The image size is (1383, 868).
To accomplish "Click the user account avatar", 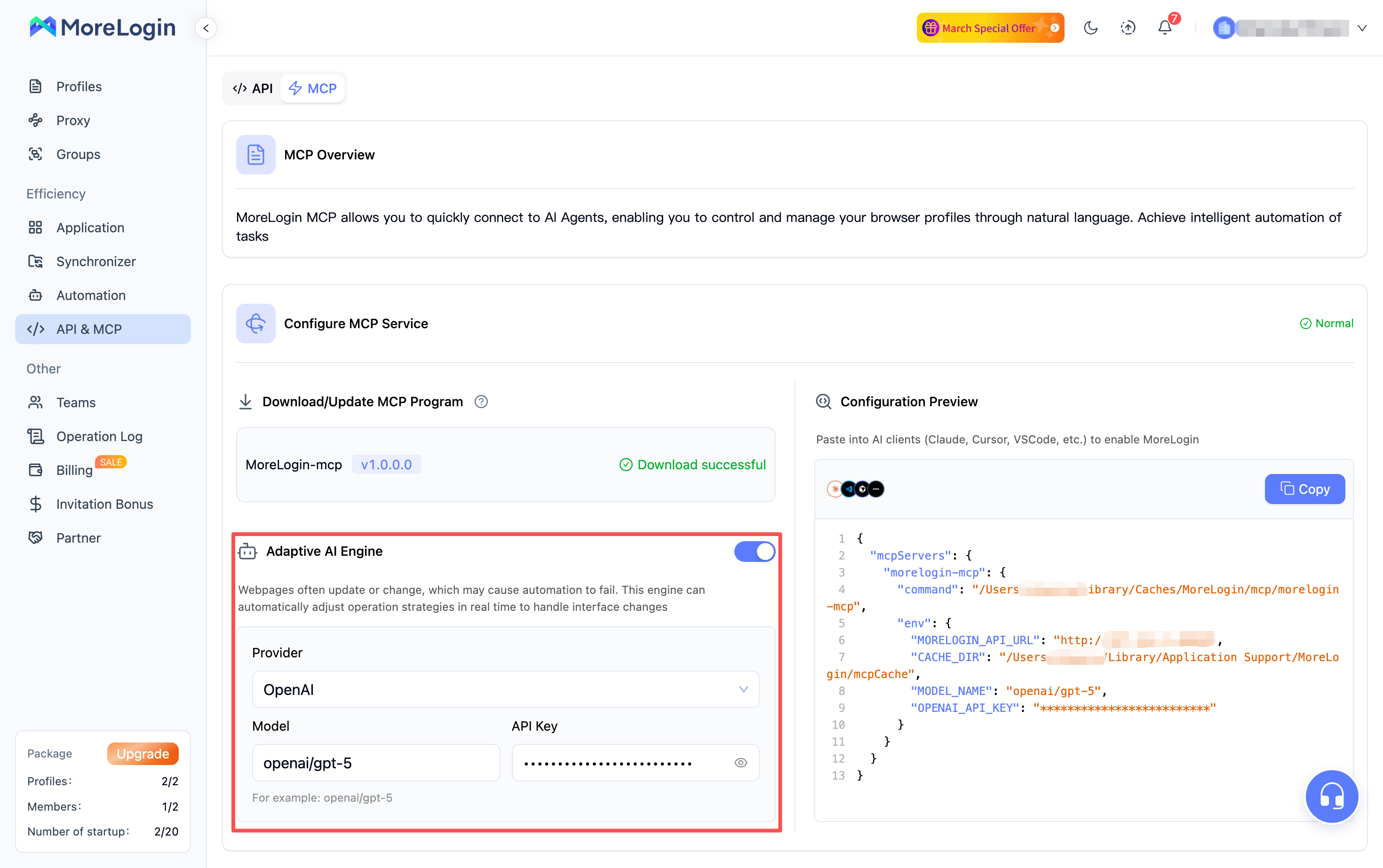I will coord(1224,28).
